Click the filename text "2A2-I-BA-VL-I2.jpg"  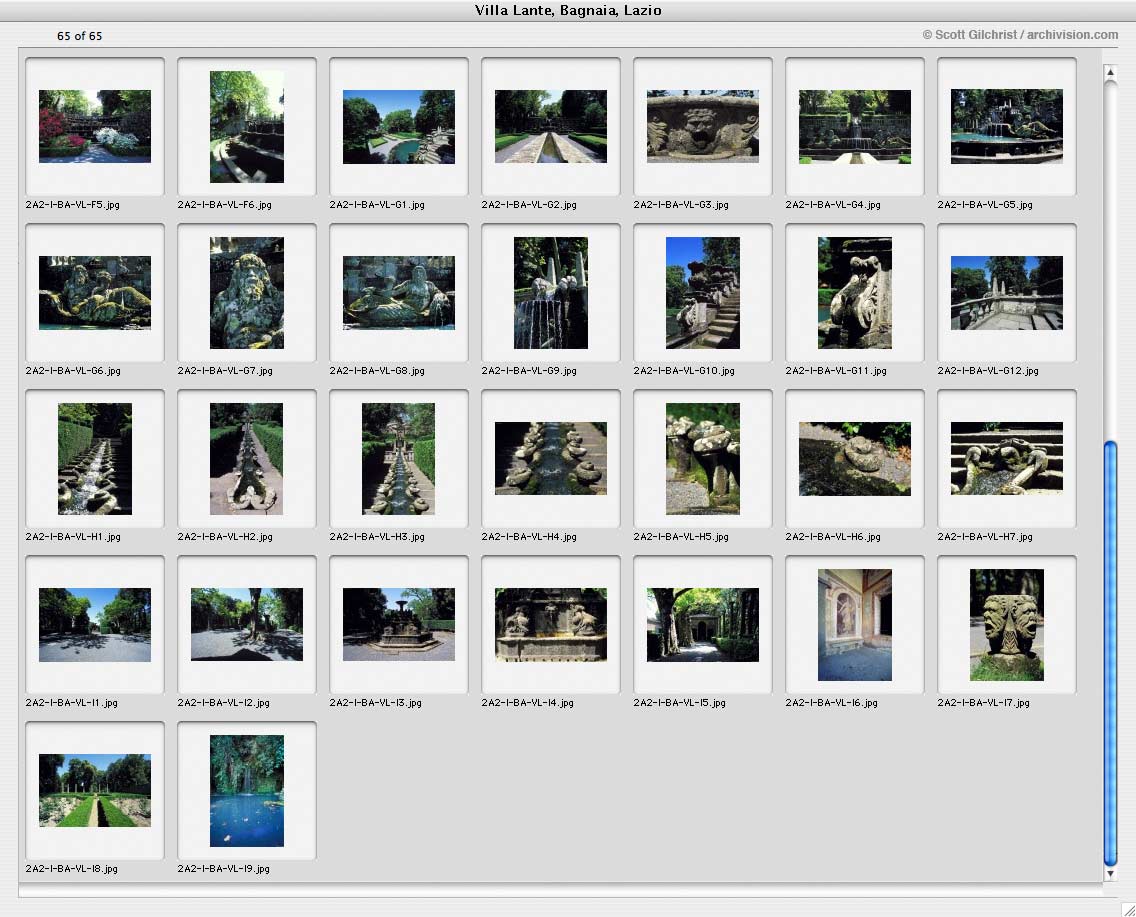click(x=224, y=703)
